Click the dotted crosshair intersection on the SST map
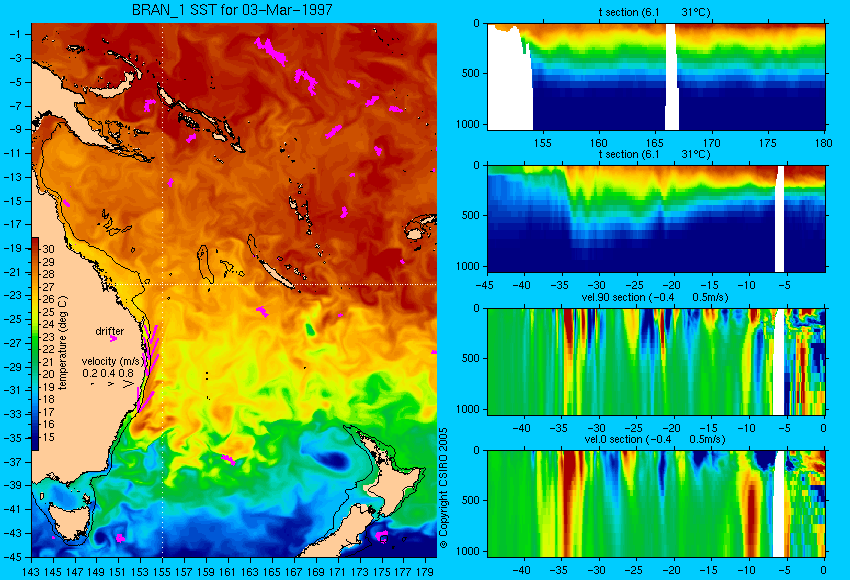Viewport: 850px width, 580px height. coord(163,284)
